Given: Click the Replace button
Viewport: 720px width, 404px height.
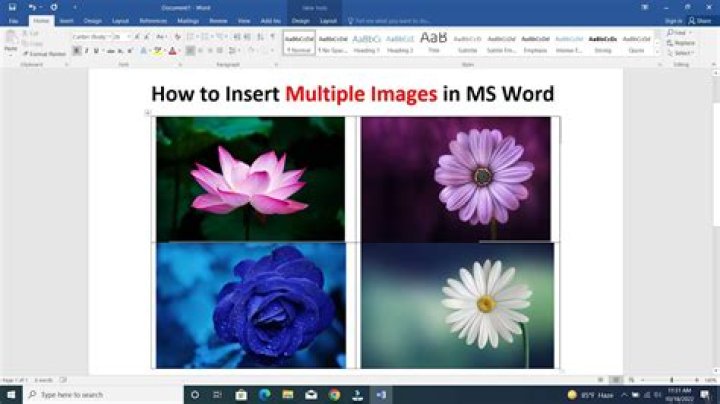Looking at the screenshot, I should 681,43.
